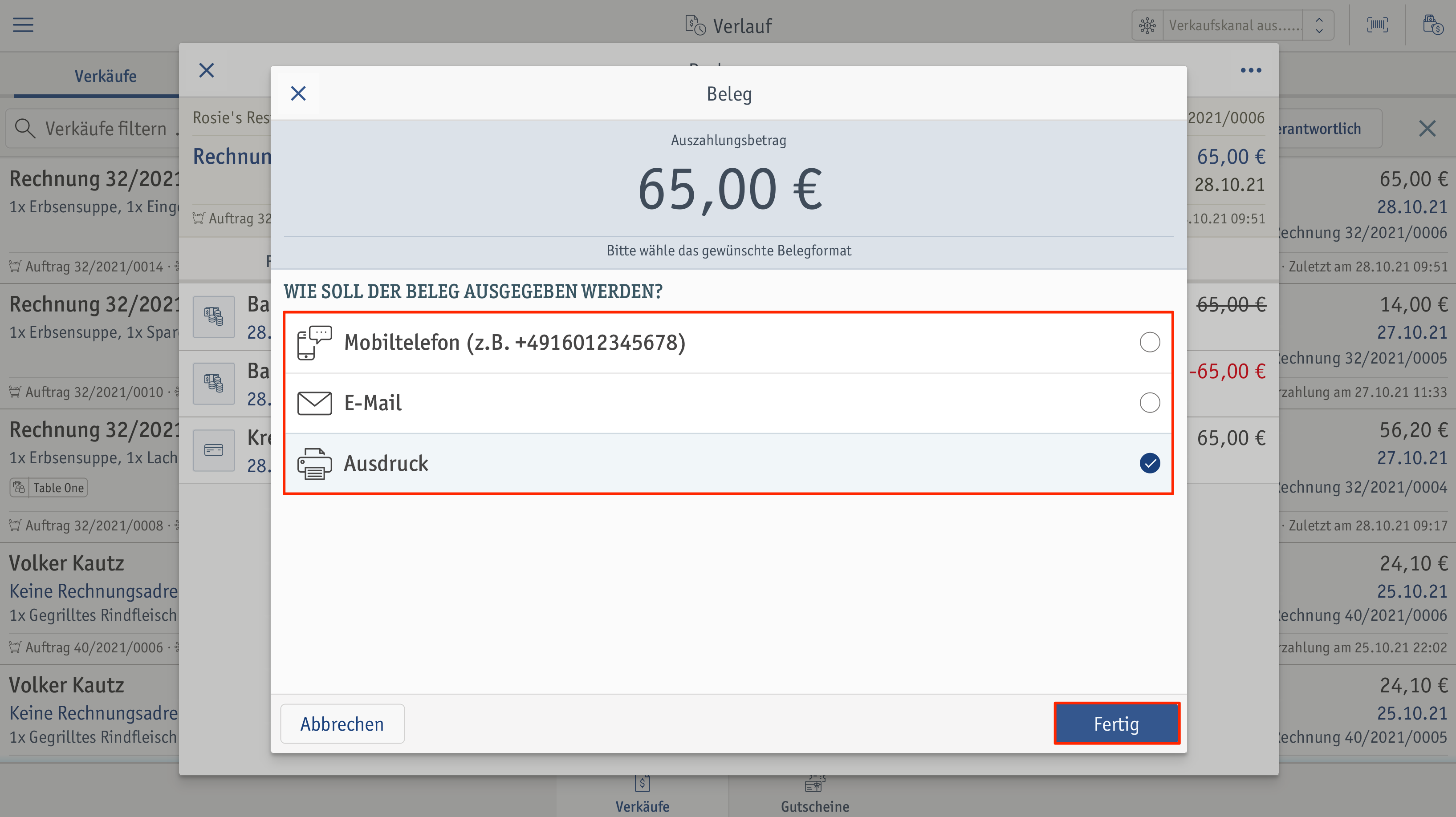The width and height of the screenshot is (1456, 817).
Task: Close the Beleg dialog with X
Action: (x=298, y=93)
